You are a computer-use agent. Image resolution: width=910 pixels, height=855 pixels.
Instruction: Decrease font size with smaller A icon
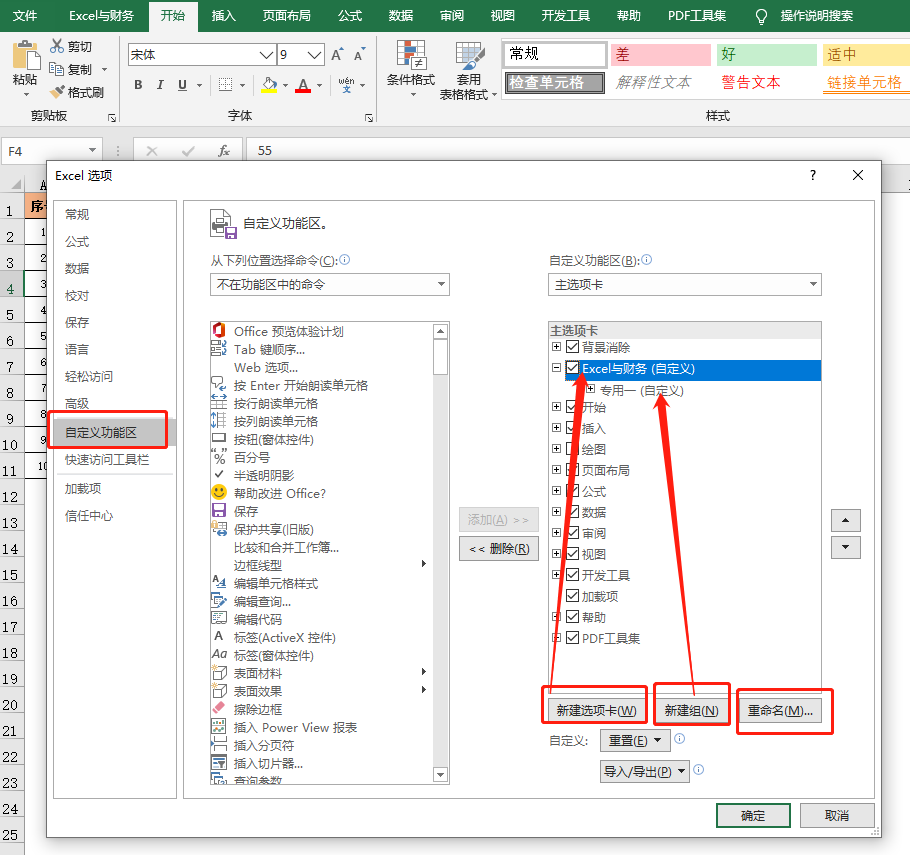point(359,55)
